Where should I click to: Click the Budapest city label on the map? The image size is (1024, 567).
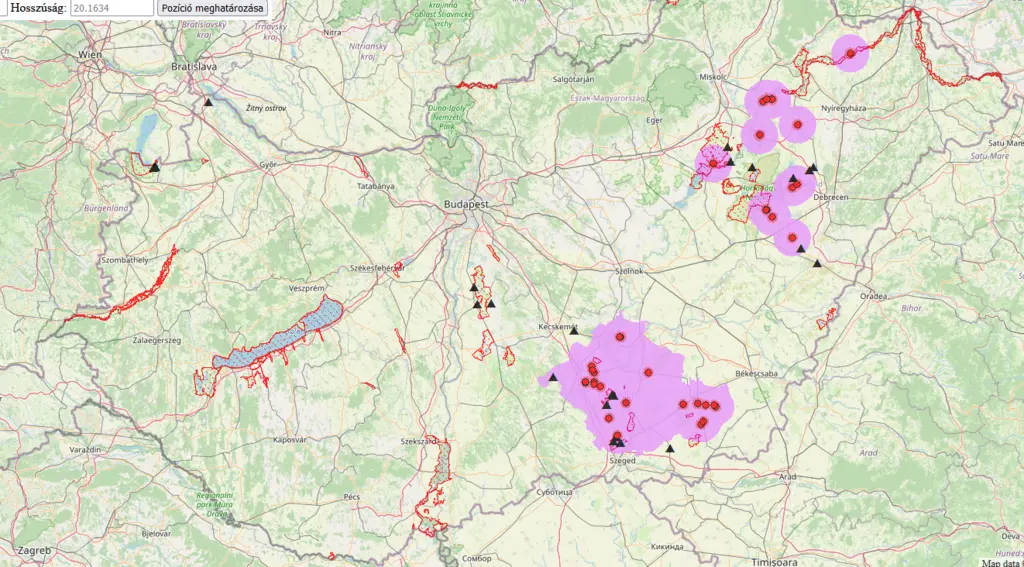466,204
